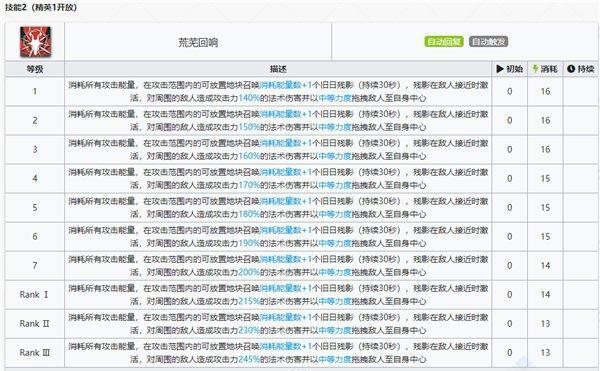Screen dimensions: 600x371
Task: Click level 7 row label
Action: (35, 265)
